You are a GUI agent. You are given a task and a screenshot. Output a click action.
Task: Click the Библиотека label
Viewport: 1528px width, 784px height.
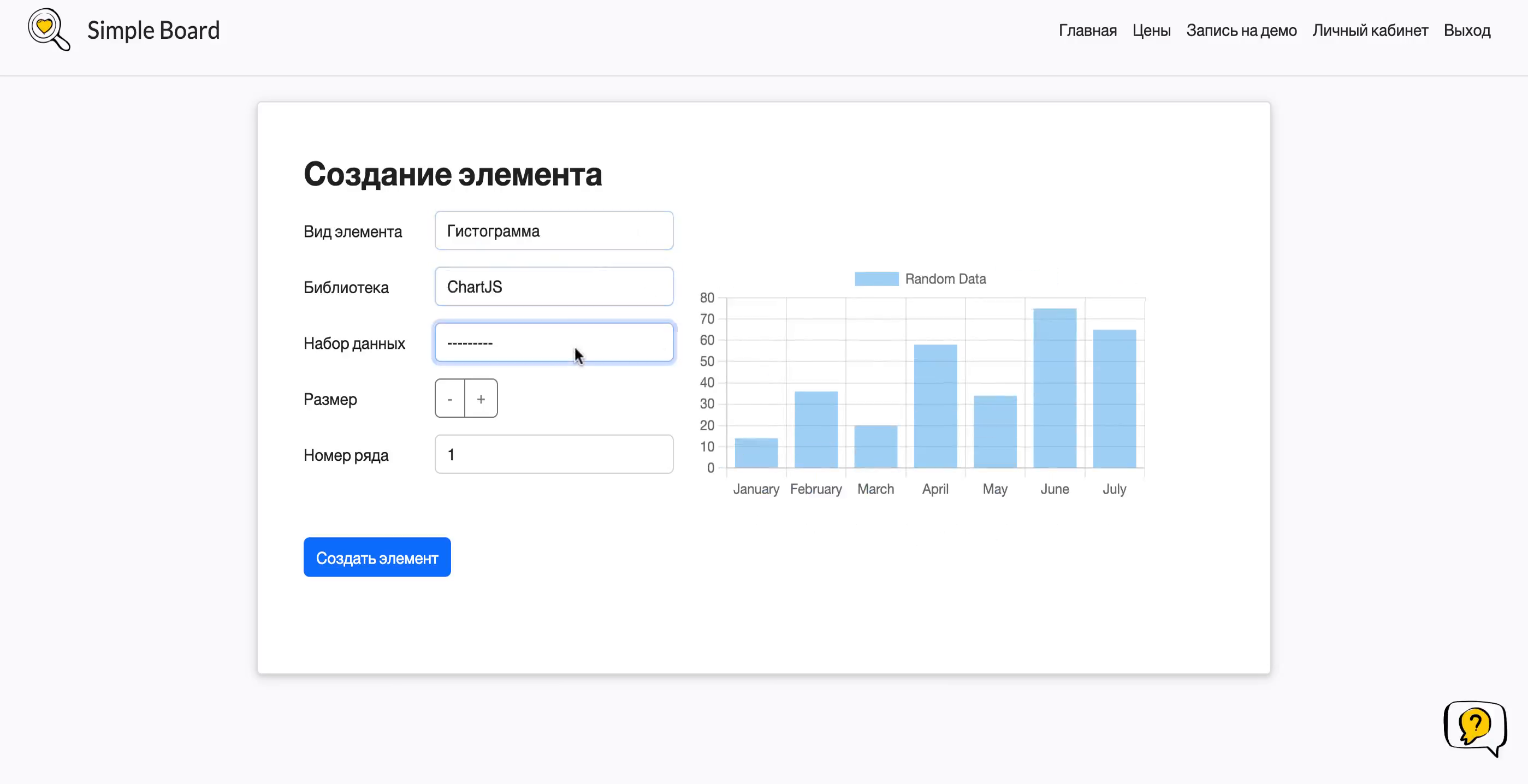(x=346, y=287)
